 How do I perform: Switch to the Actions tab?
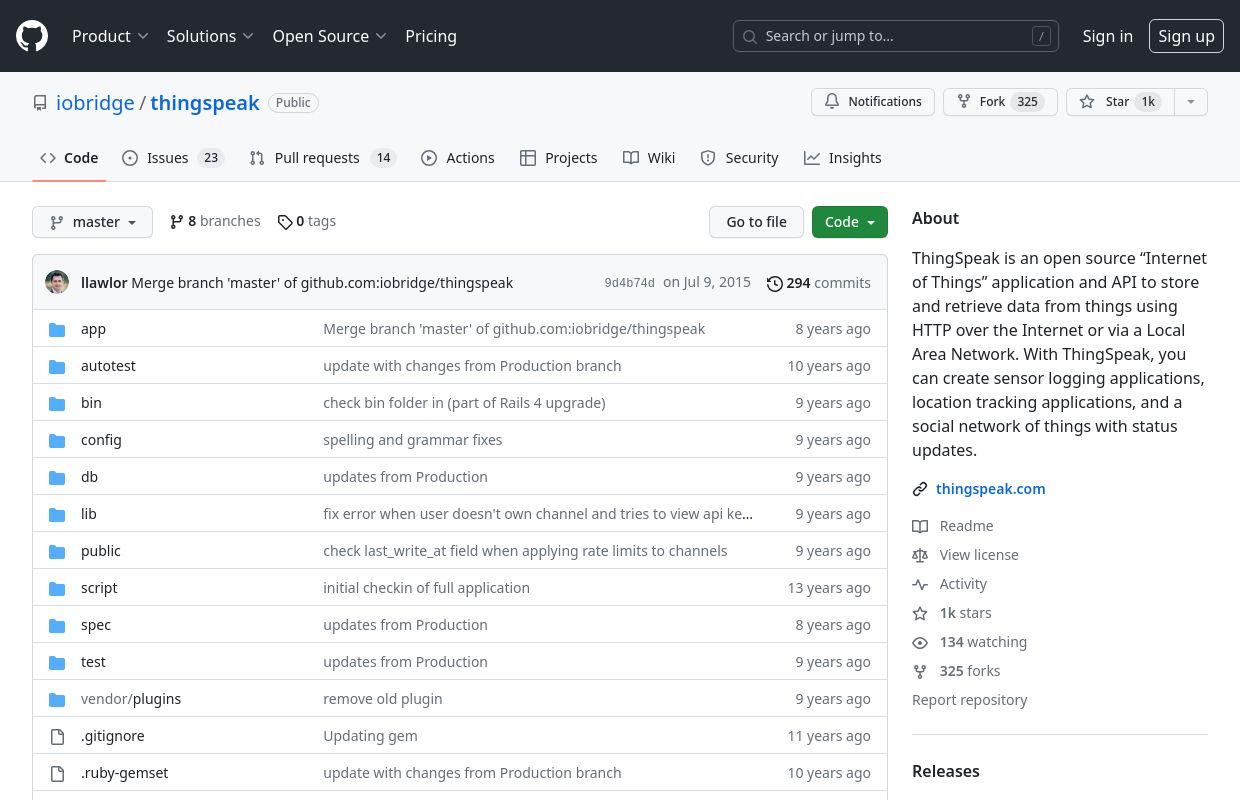click(458, 158)
